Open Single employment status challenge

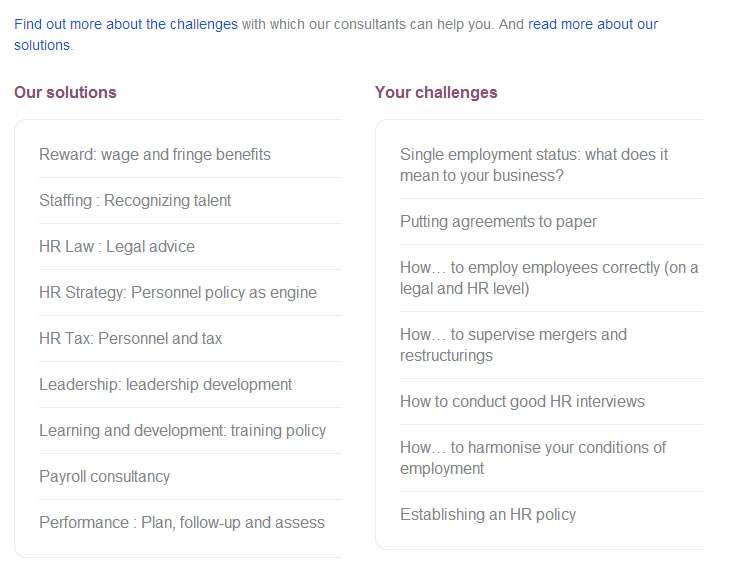[534, 165]
